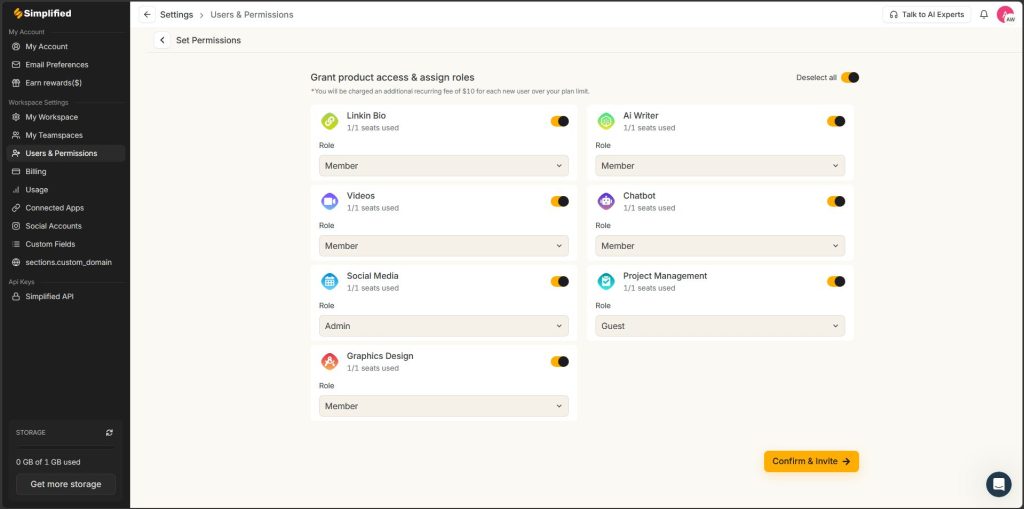Refresh storage usage with the sync icon
The width and height of the screenshot is (1024, 509).
point(109,433)
